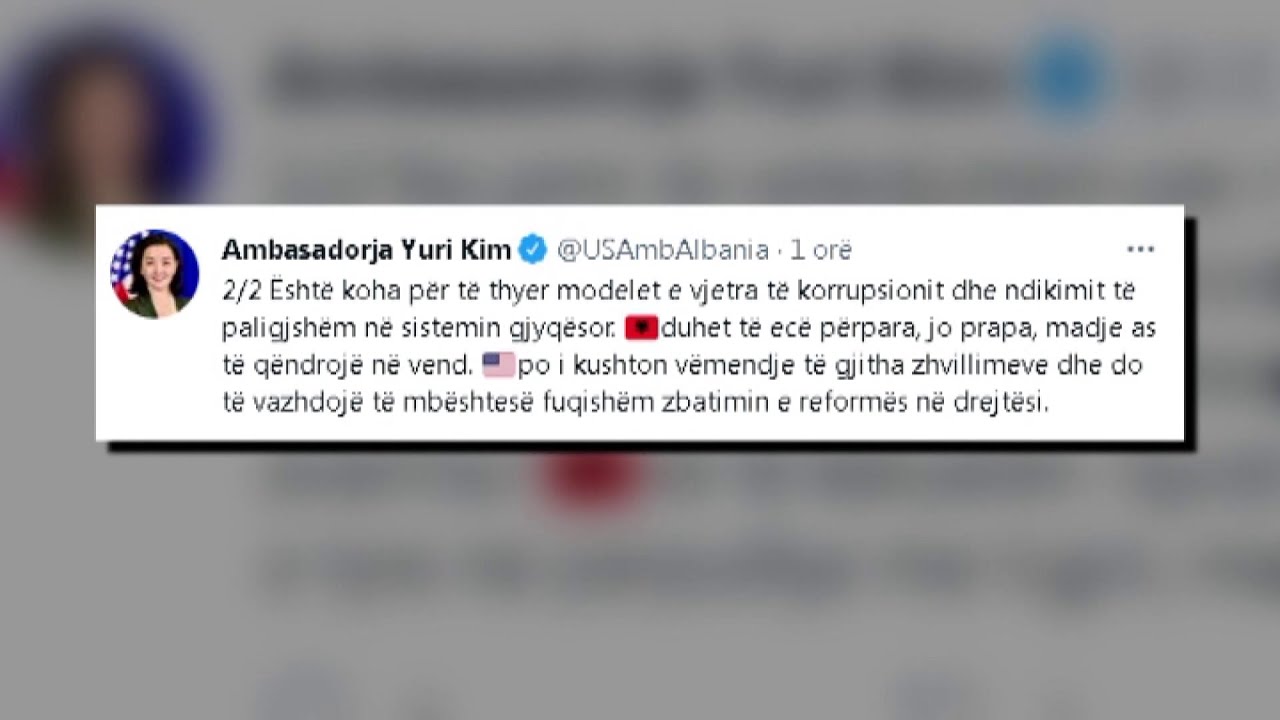
Task: Open the Ambasadorja Yuri Kim display name
Action: [367, 249]
